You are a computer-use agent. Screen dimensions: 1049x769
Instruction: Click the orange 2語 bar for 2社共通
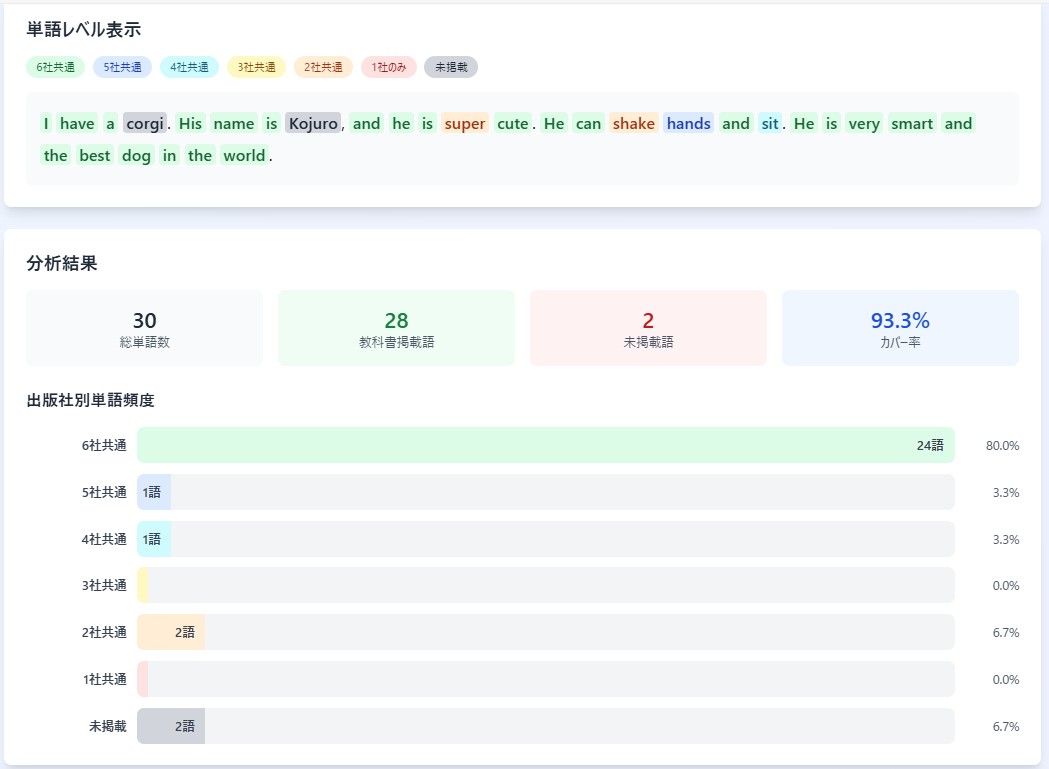coord(171,633)
